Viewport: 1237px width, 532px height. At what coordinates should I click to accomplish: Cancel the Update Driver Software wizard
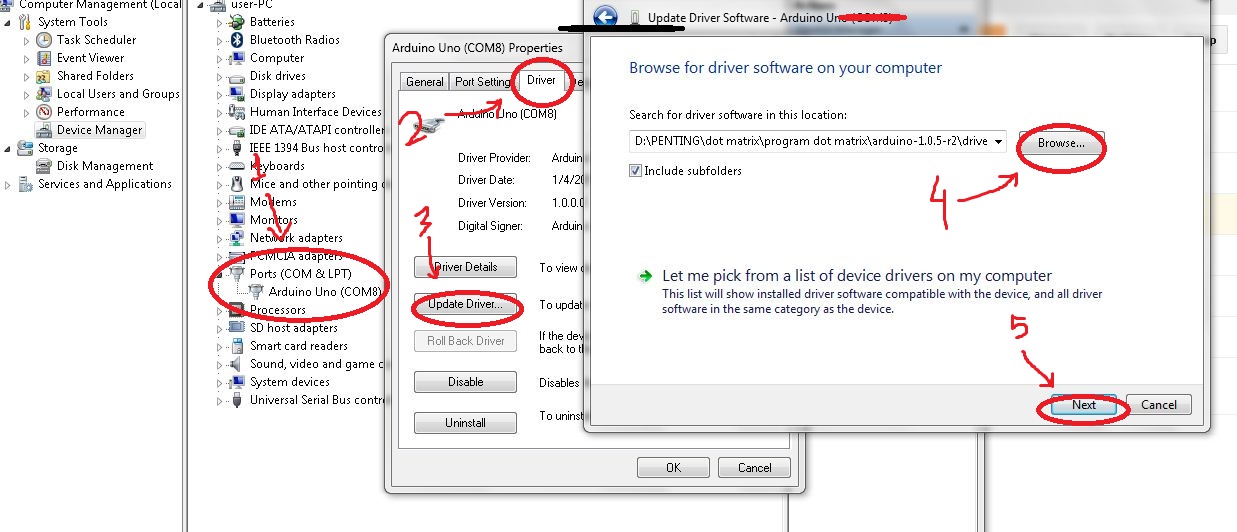click(1159, 405)
